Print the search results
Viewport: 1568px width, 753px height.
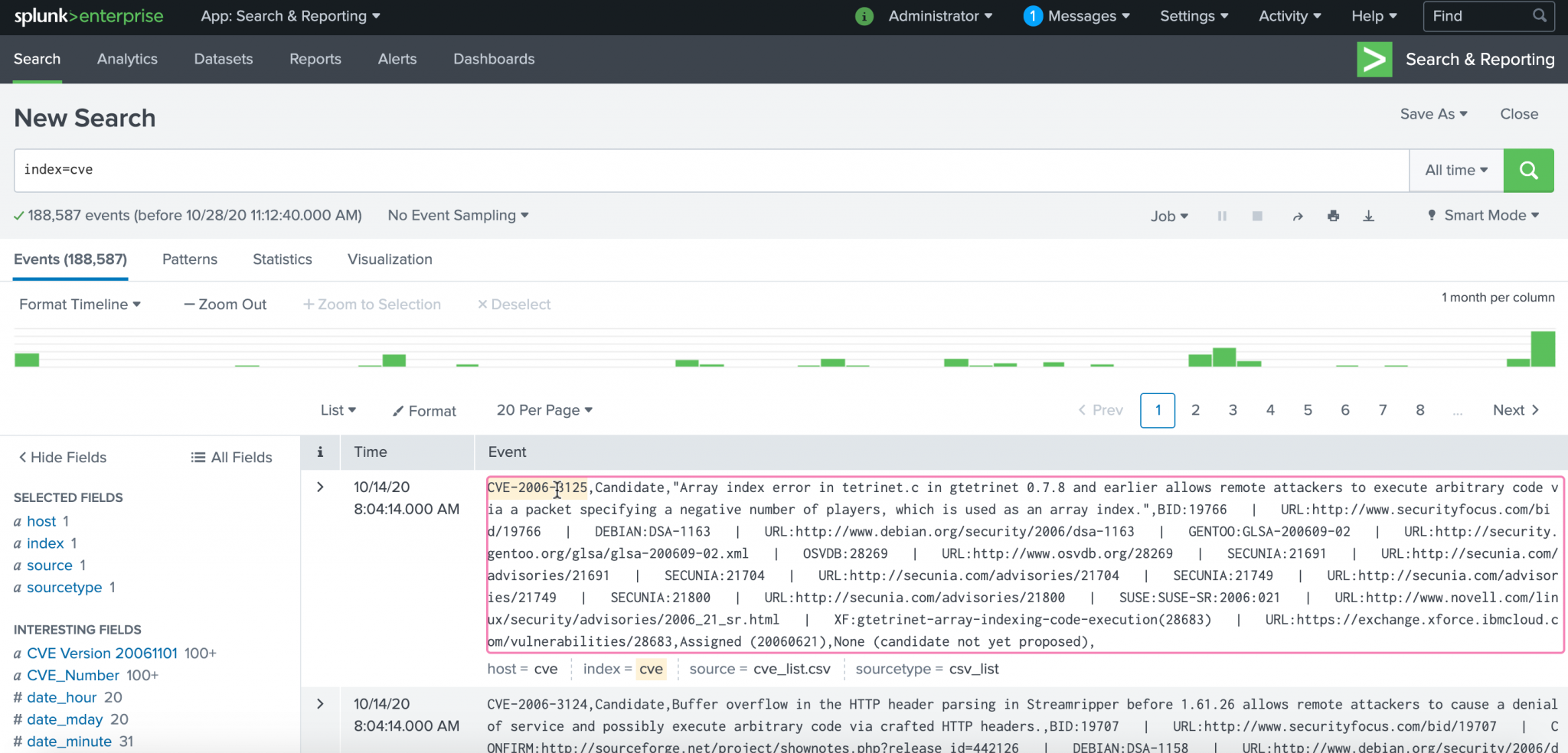tap(1334, 217)
